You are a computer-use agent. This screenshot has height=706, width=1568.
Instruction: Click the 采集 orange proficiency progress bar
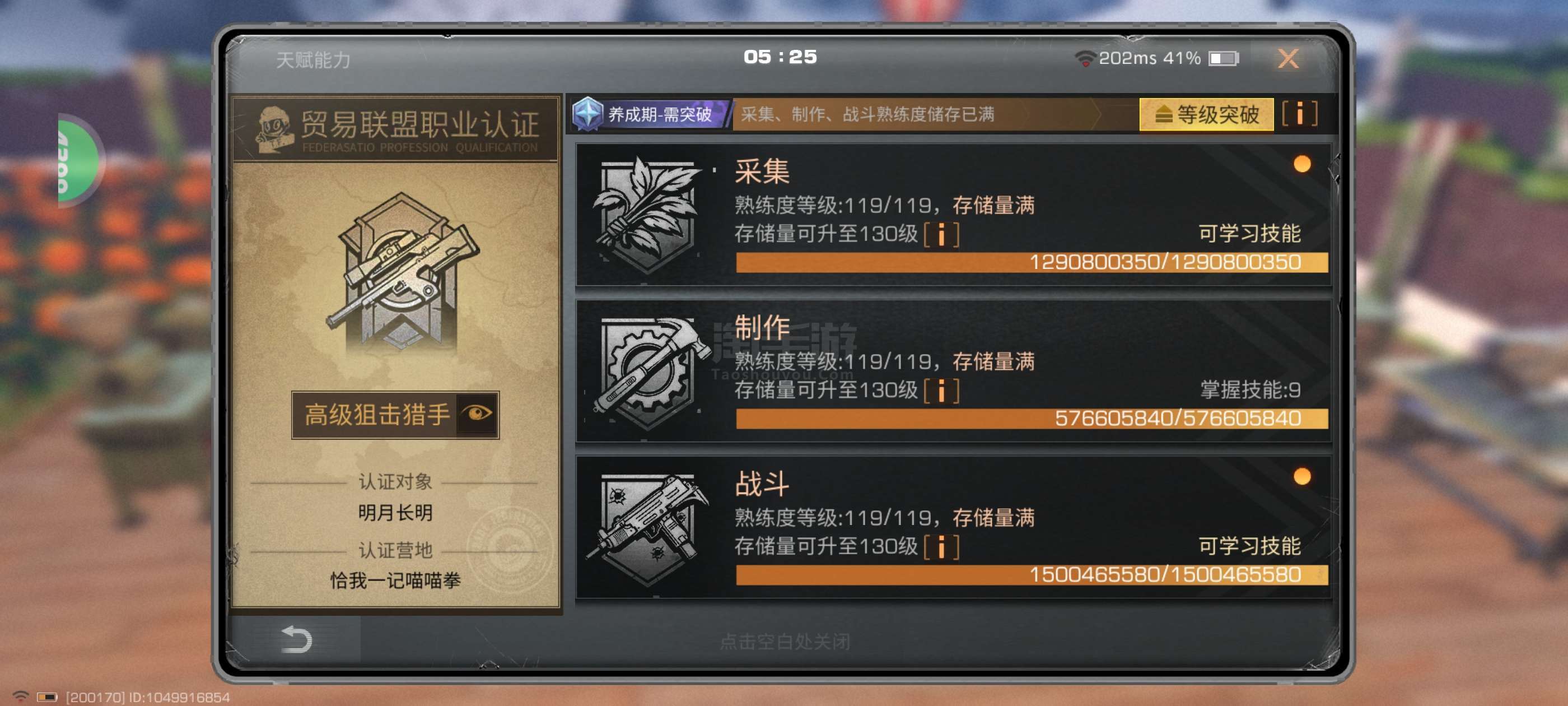pos(1031,262)
